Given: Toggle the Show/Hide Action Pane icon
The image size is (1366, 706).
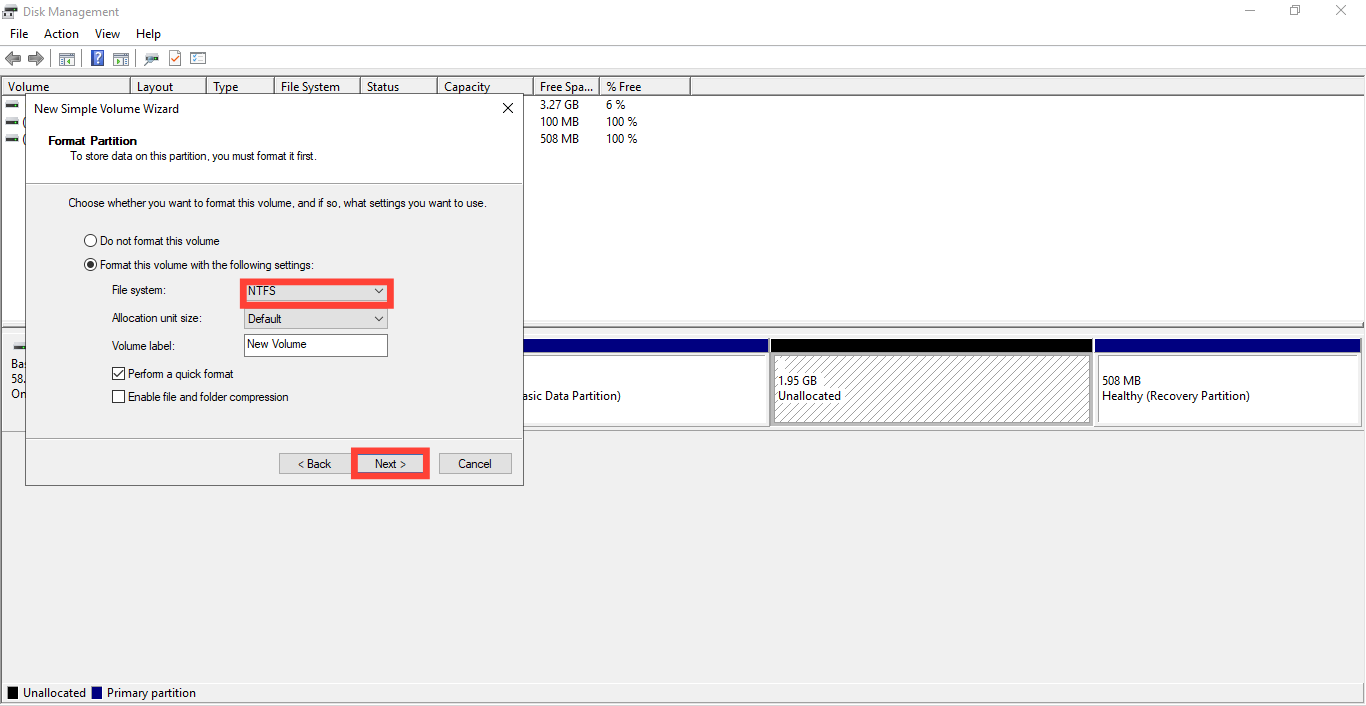Looking at the screenshot, I should 120,58.
